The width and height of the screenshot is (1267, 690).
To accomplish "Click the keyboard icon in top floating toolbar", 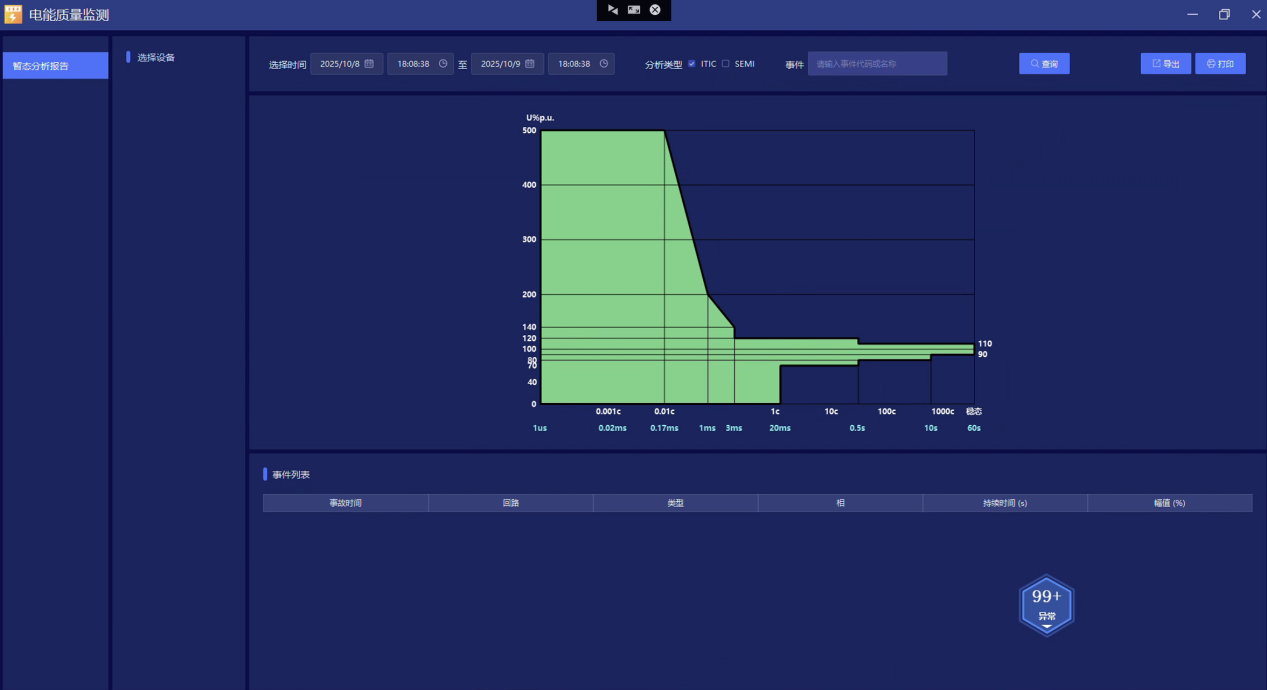I will (x=634, y=10).
